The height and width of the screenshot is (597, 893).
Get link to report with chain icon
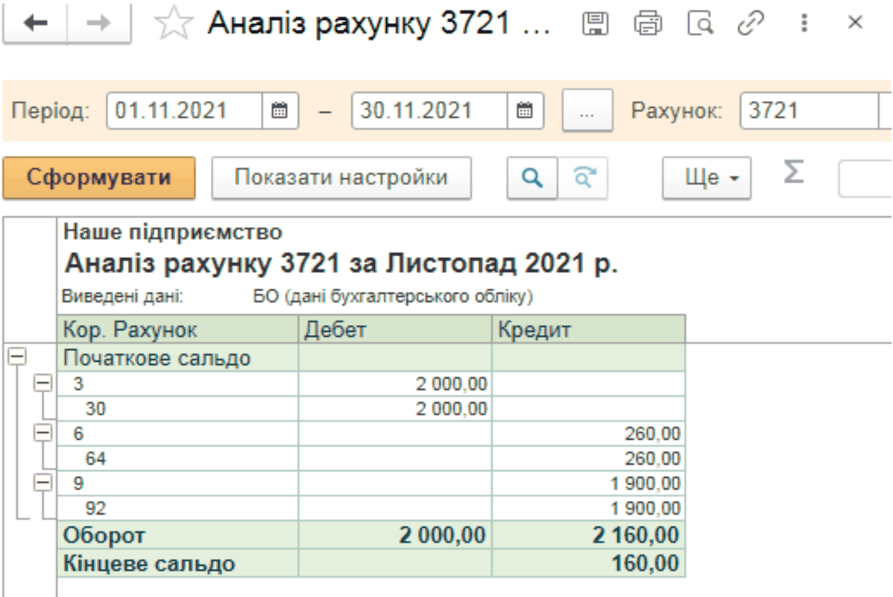point(751,24)
